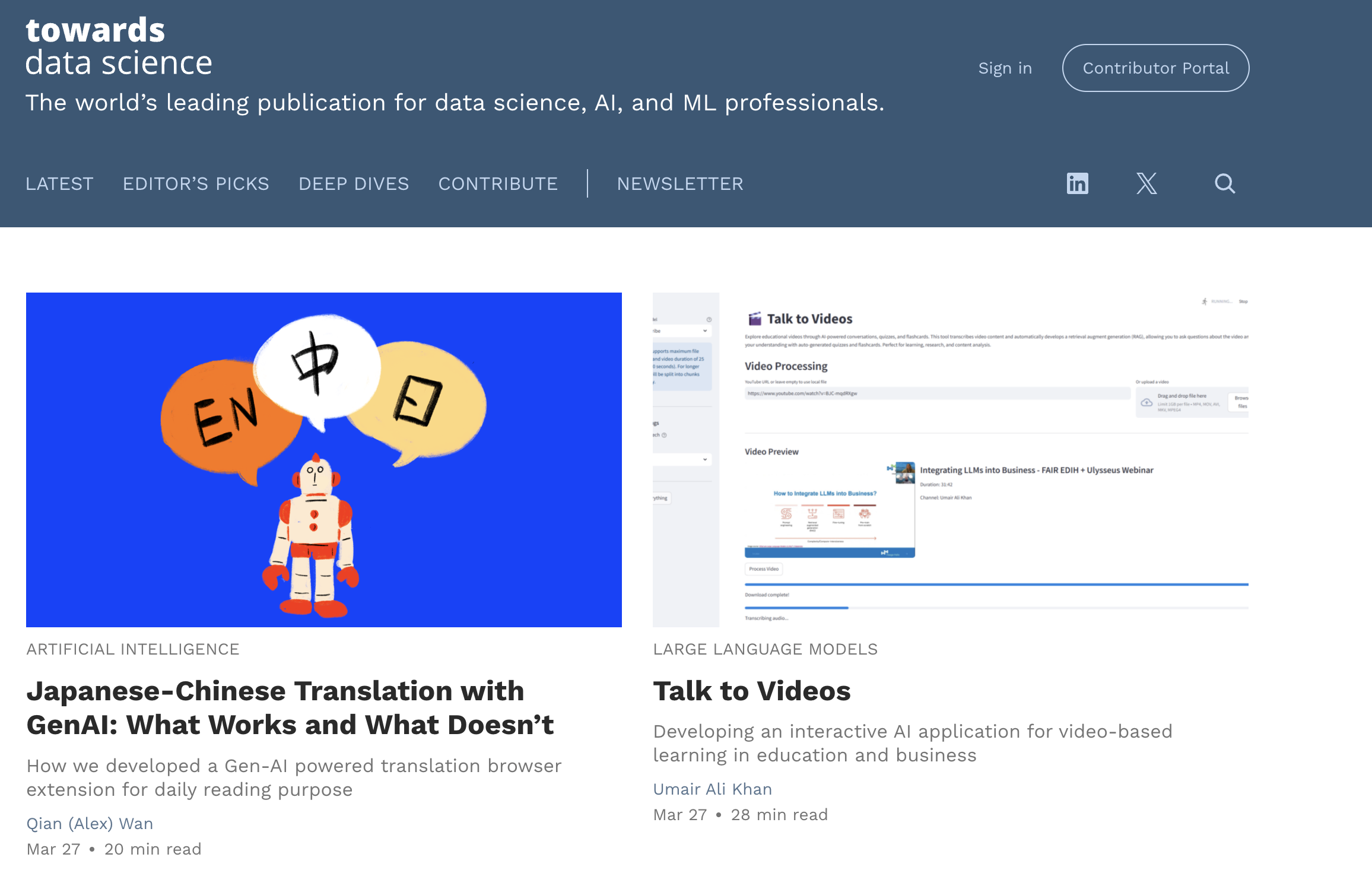This screenshot has height=870, width=1372.
Task: Open the robot translation illustration thumbnail
Action: tap(324, 459)
